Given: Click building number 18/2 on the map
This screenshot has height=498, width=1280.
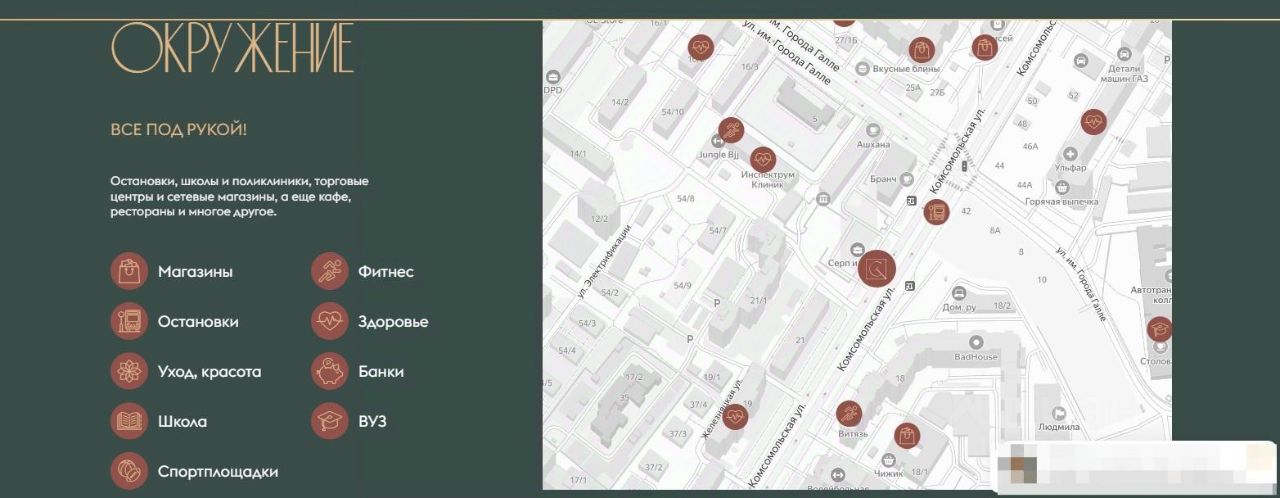Looking at the screenshot, I should tap(1003, 306).
